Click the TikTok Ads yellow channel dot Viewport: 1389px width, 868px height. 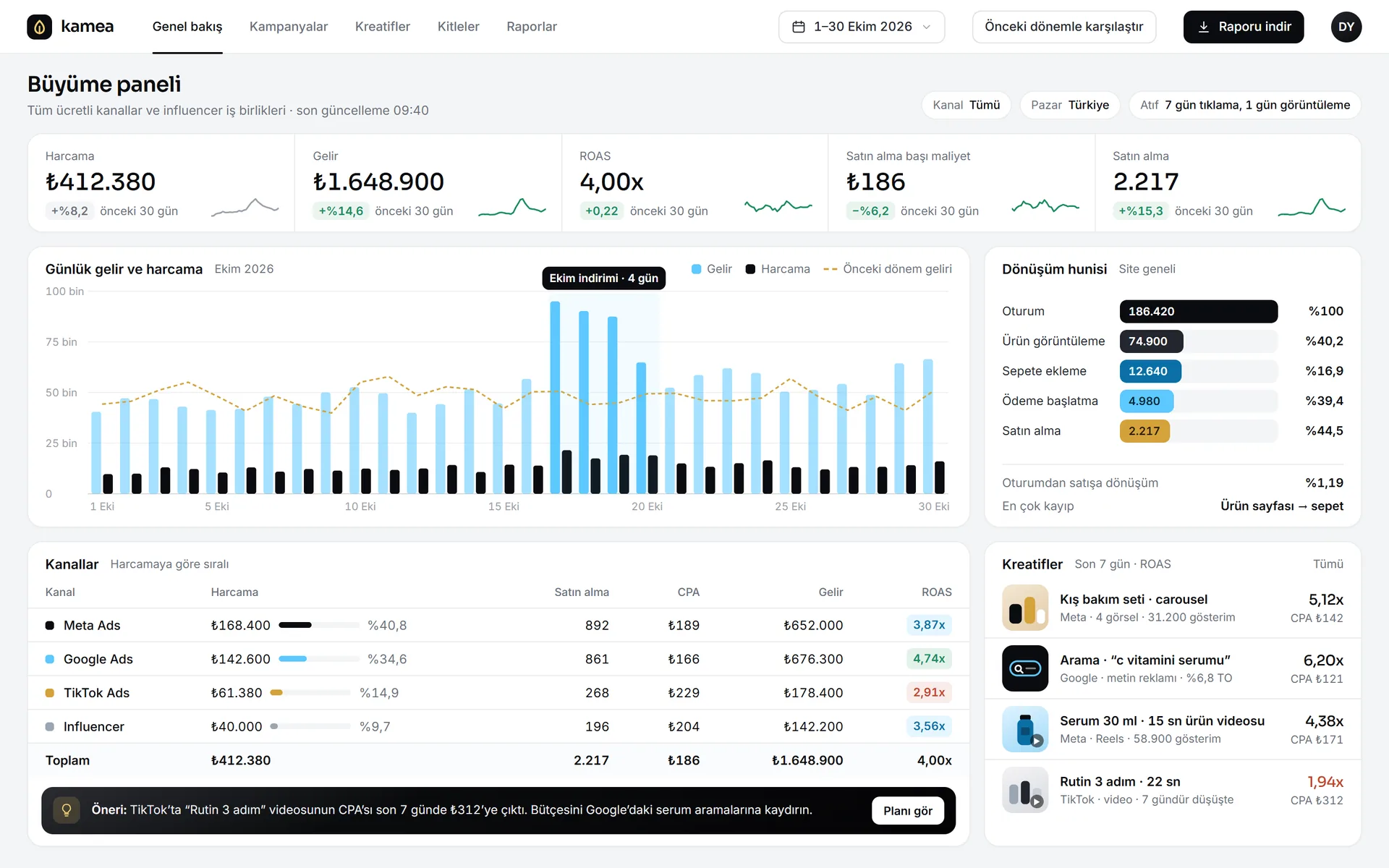(x=50, y=693)
